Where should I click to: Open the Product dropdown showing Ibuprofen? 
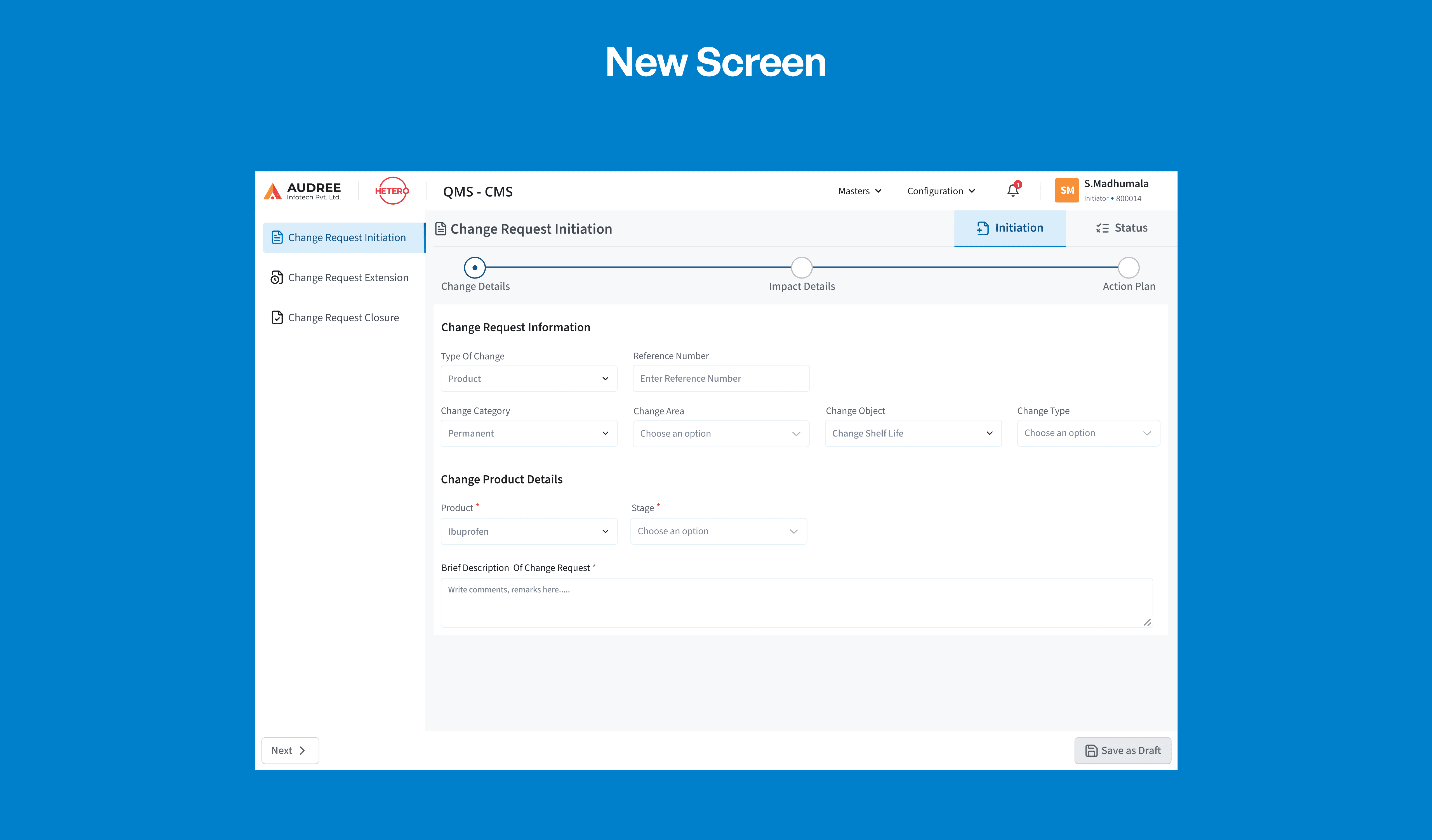529,531
